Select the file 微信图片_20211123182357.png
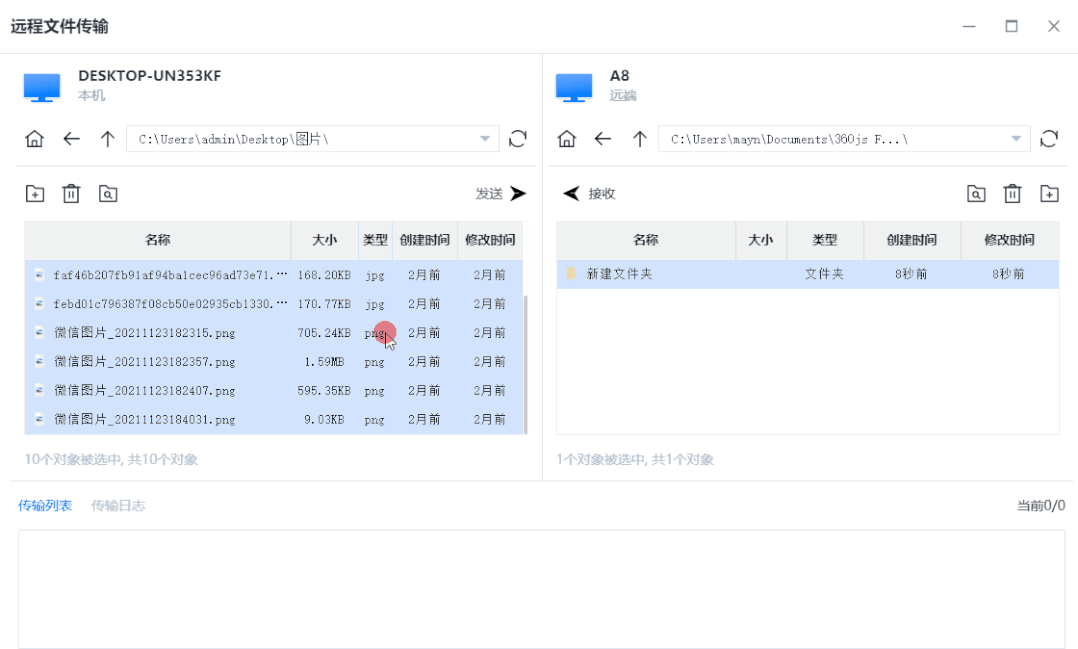The image size is (1078, 649). (150, 361)
